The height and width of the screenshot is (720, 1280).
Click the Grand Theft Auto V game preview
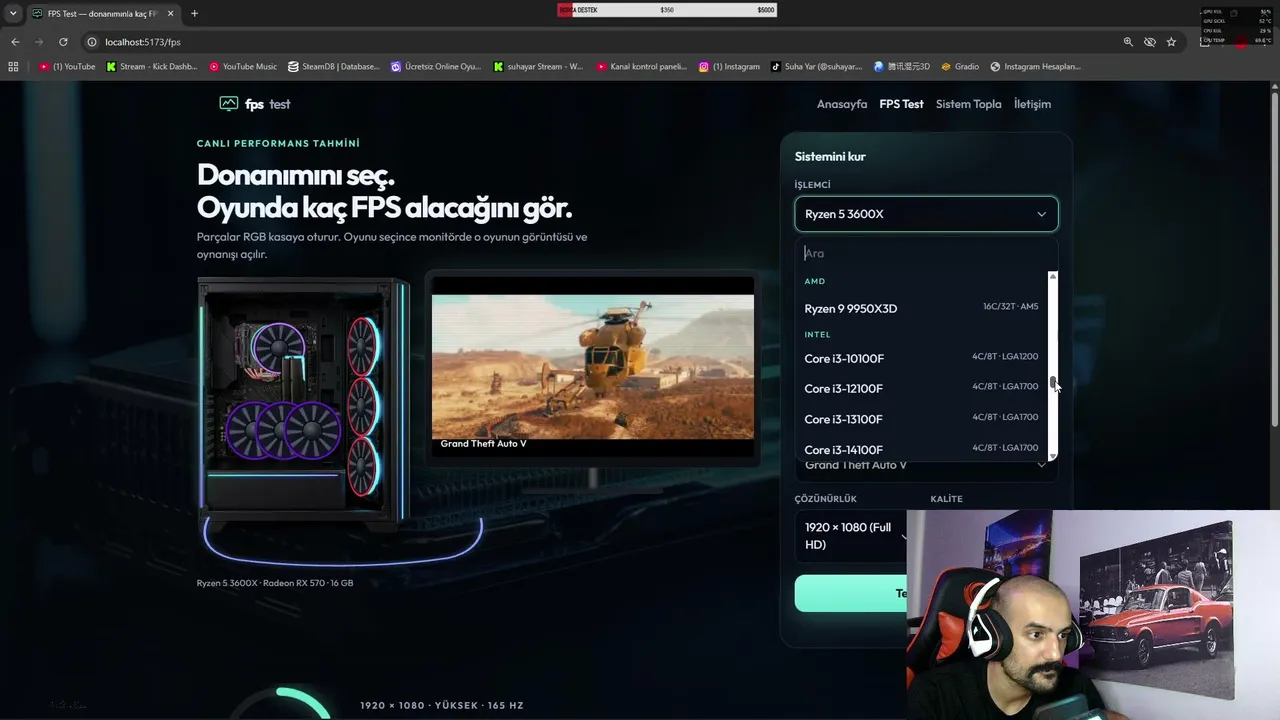click(593, 365)
